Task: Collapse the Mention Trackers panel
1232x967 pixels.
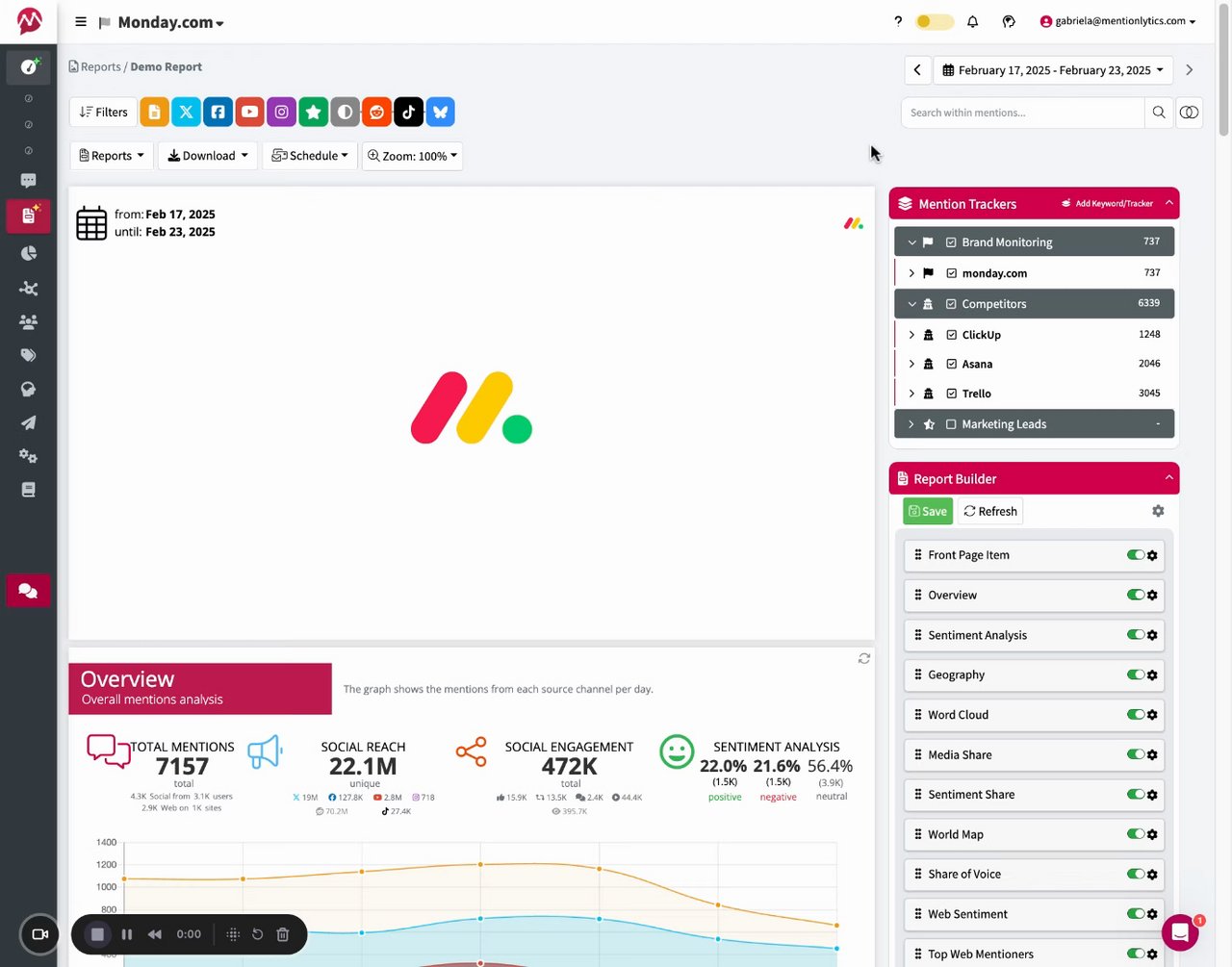Action: pos(1168,203)
